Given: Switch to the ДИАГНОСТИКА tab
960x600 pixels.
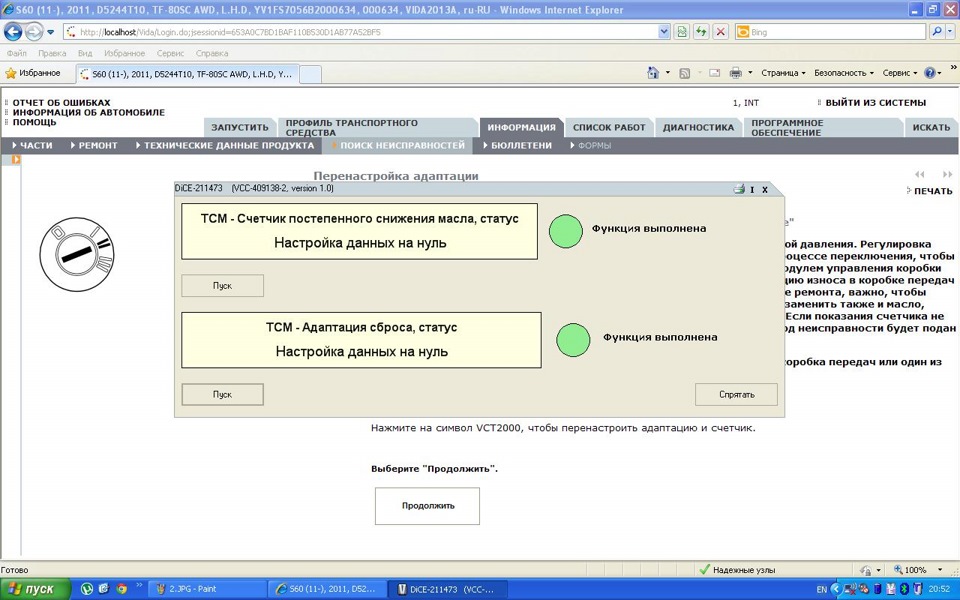Looking at the screenshot, I should click(x=698, y=127).
